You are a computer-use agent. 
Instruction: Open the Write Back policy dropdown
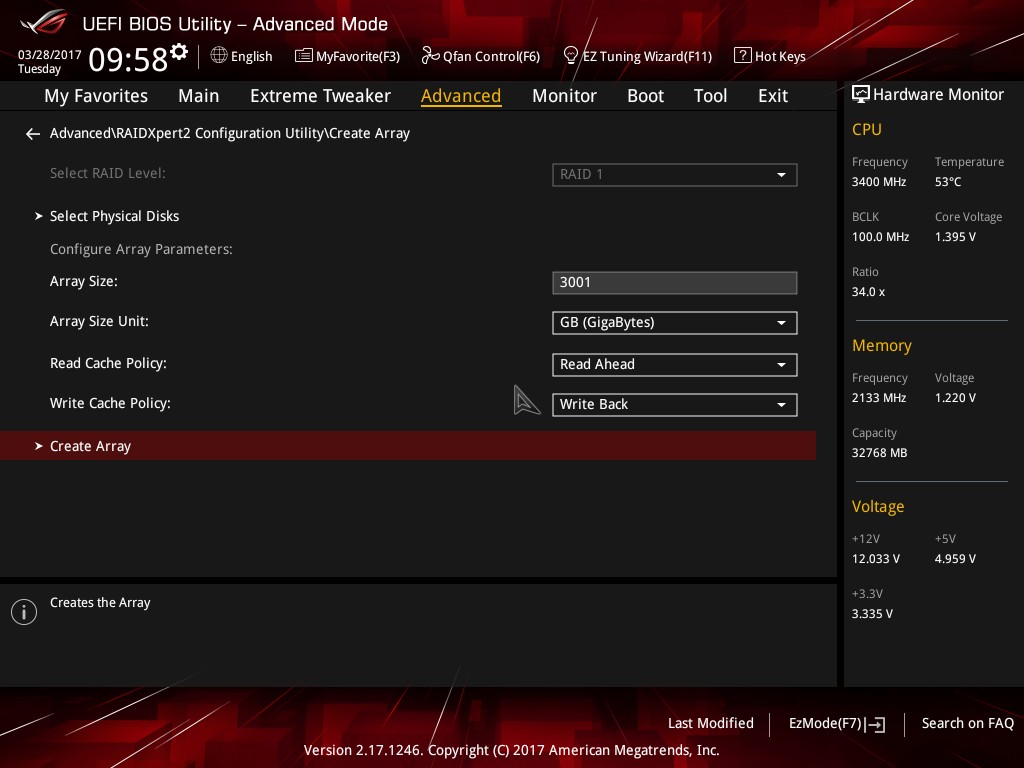pos(674,404)
